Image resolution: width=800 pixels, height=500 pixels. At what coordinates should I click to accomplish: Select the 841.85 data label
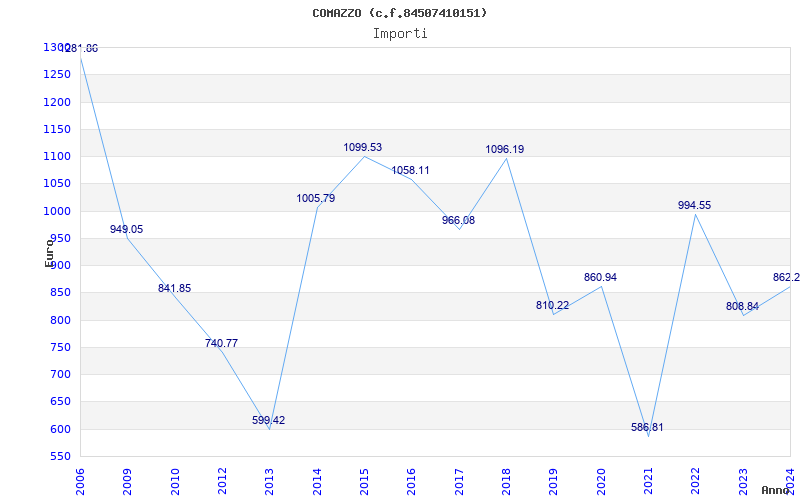[x=174, y=288]
